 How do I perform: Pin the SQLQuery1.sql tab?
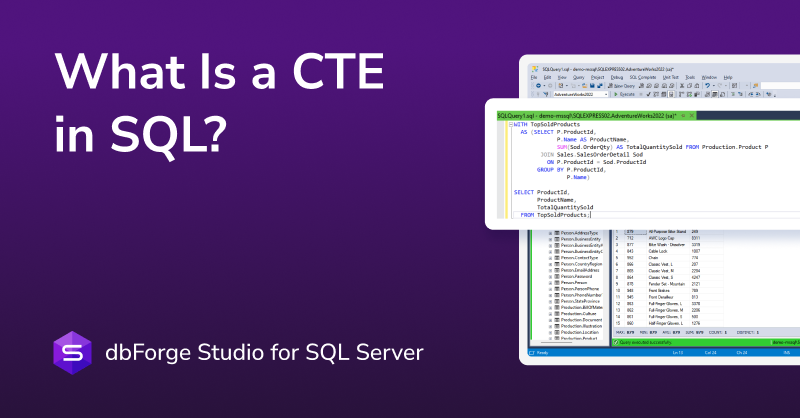[x=683, y=116]
